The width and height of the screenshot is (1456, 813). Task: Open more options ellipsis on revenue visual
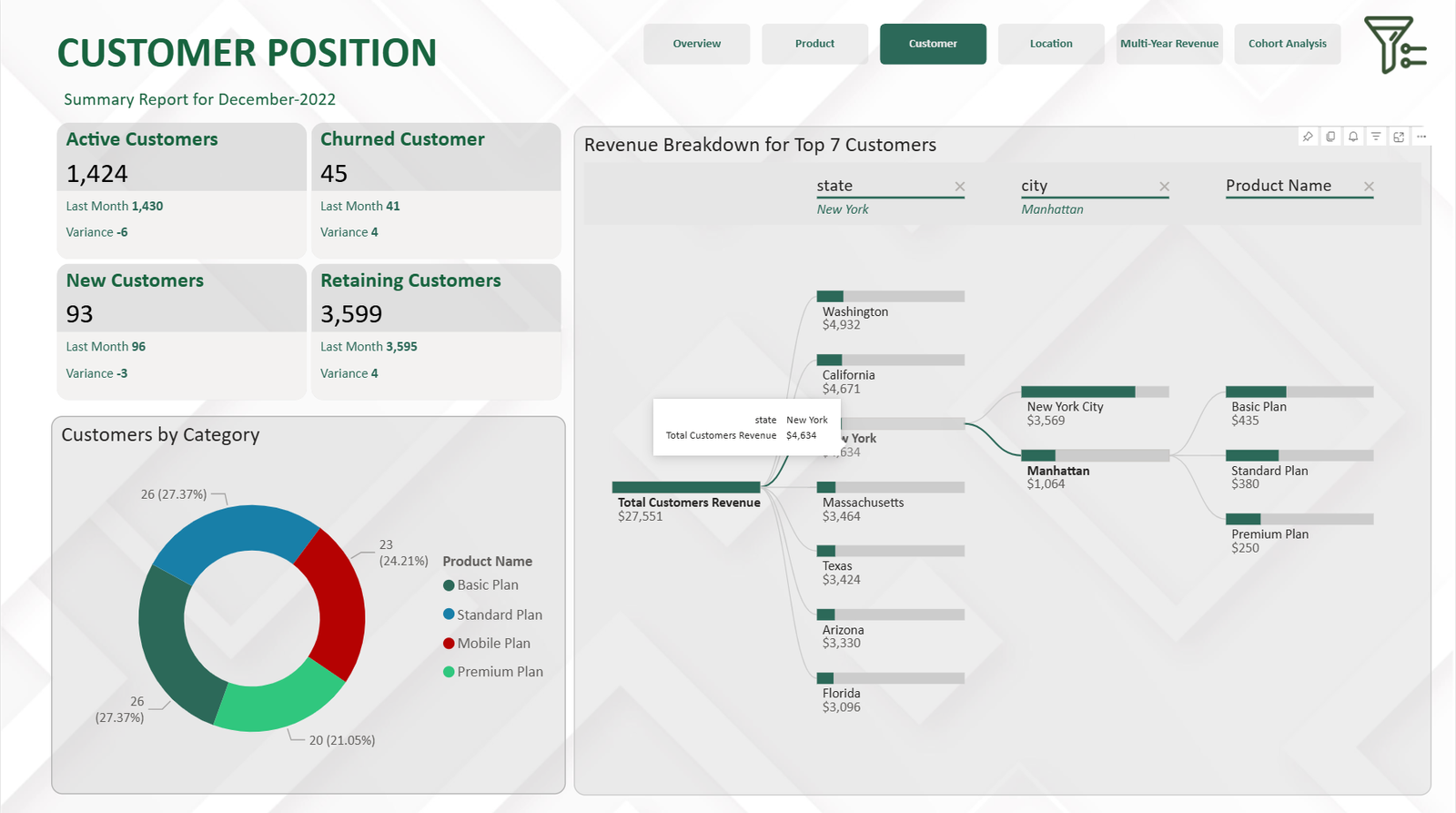click(x=1421, y=137)
